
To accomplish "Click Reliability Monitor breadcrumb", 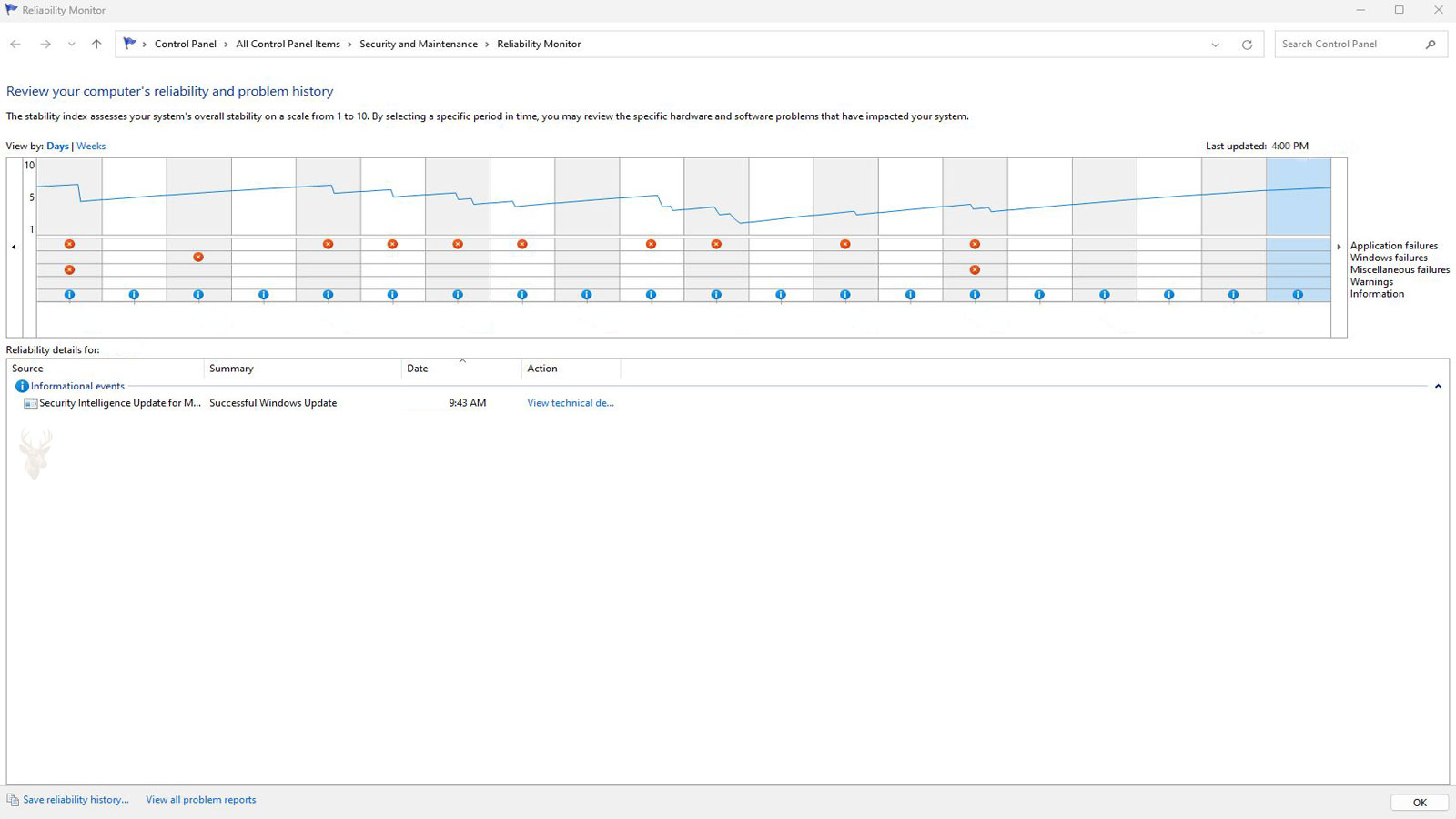I will [539, 44].
